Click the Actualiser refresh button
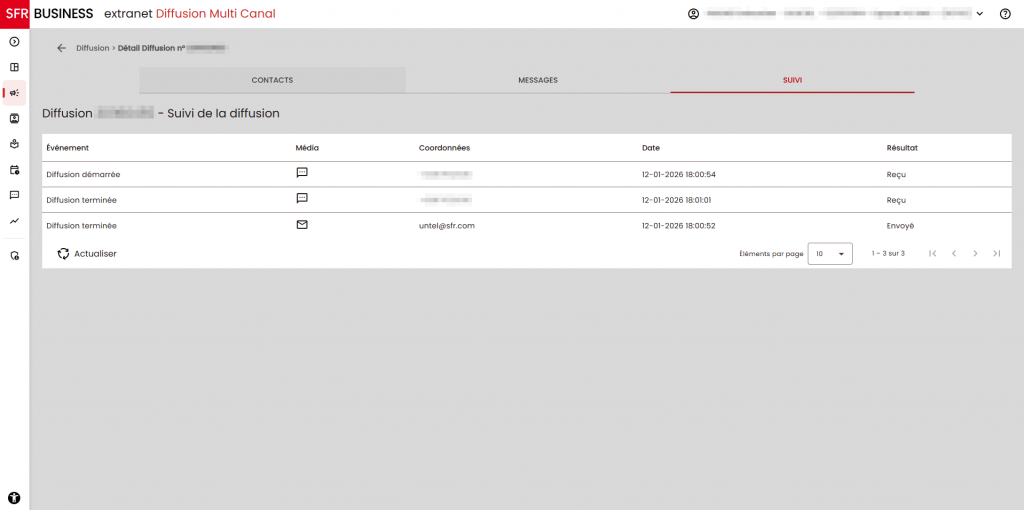The width and height of the screenshot is (1024, 510). pyautogui.click(x=87, y=254)
